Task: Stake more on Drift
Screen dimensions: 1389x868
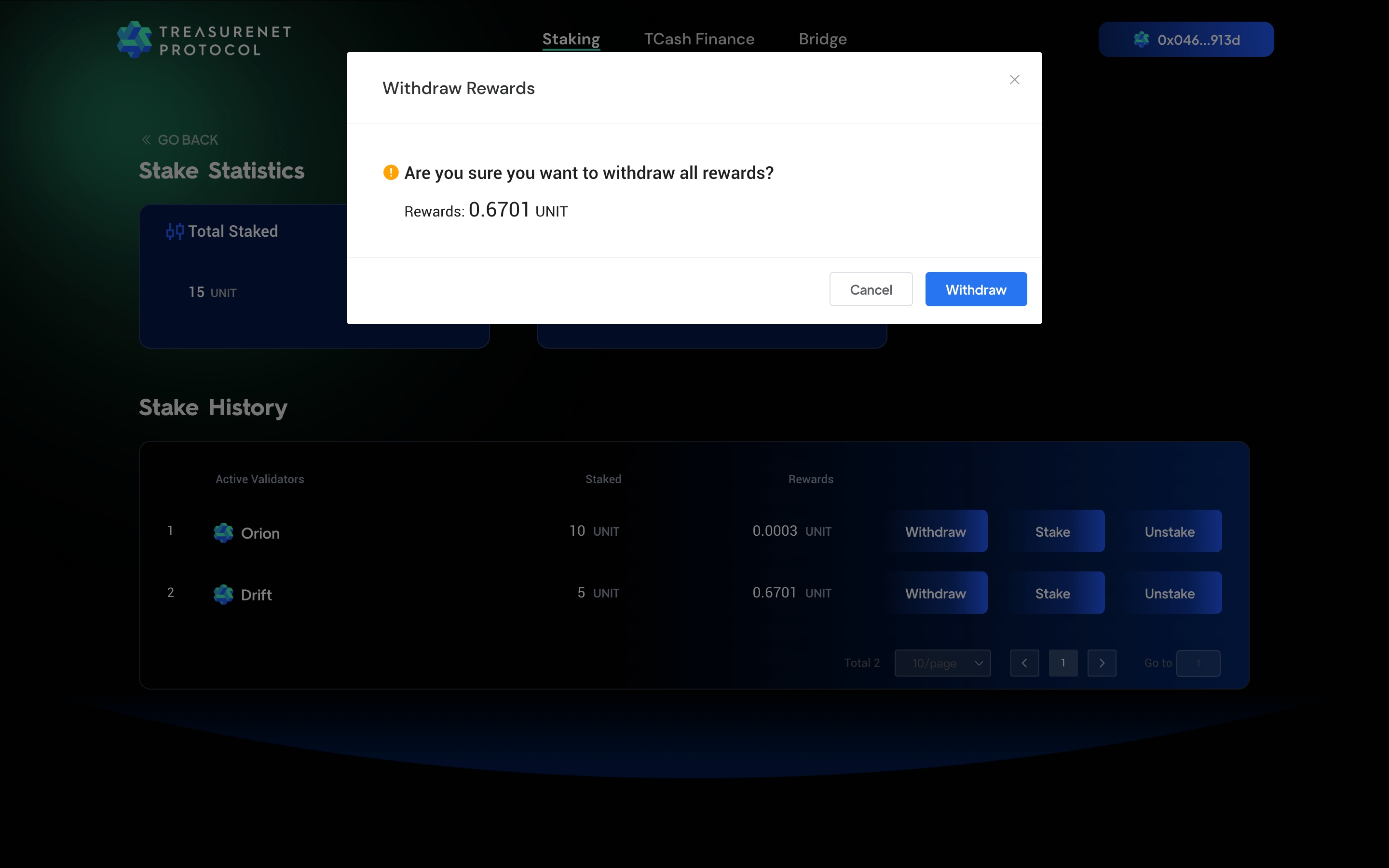Action: (1053, 593)
